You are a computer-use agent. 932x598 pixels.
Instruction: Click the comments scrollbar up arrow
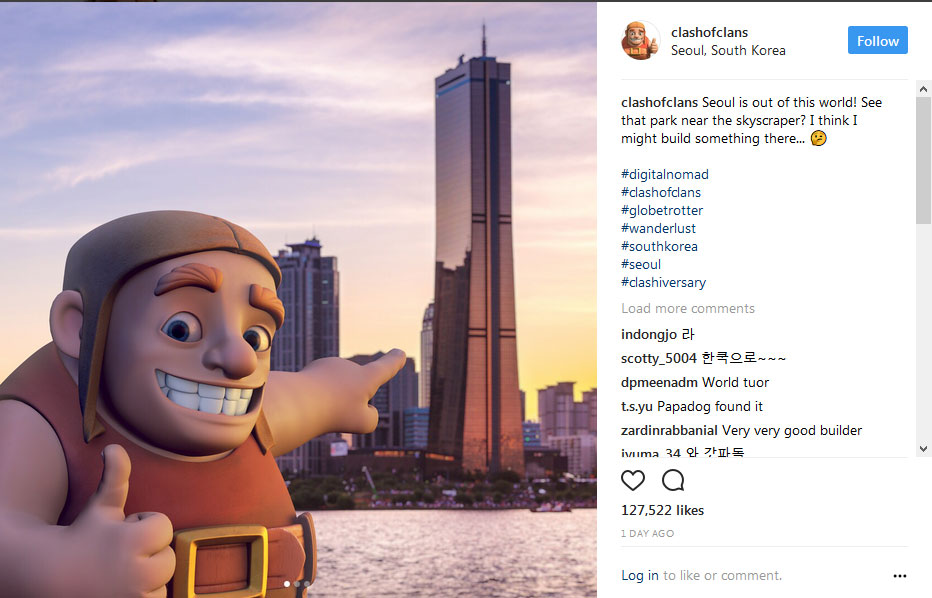tap(923, 89)
